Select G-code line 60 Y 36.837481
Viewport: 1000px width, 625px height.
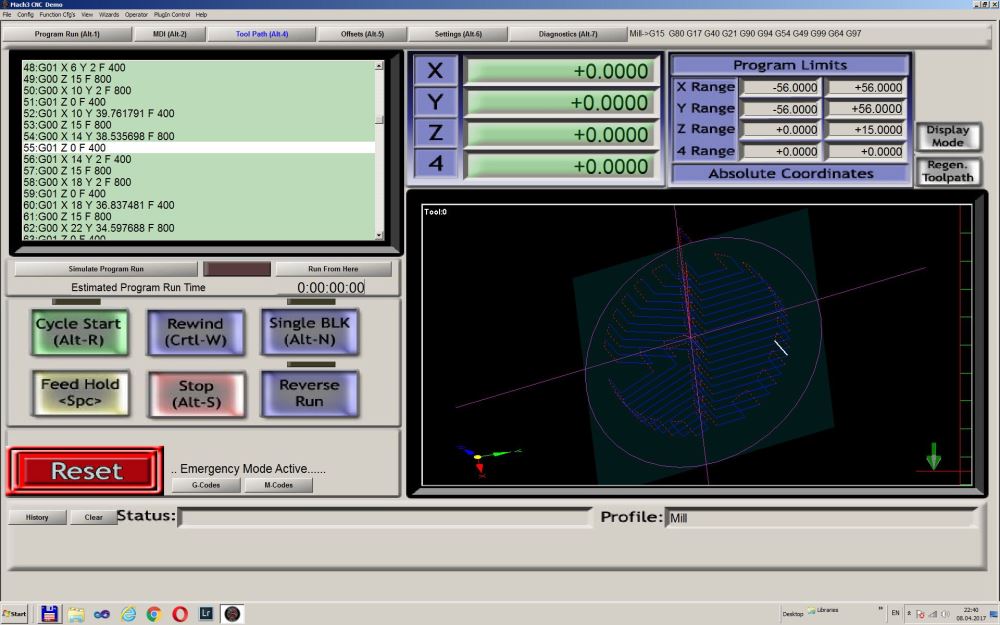[198, 205]
